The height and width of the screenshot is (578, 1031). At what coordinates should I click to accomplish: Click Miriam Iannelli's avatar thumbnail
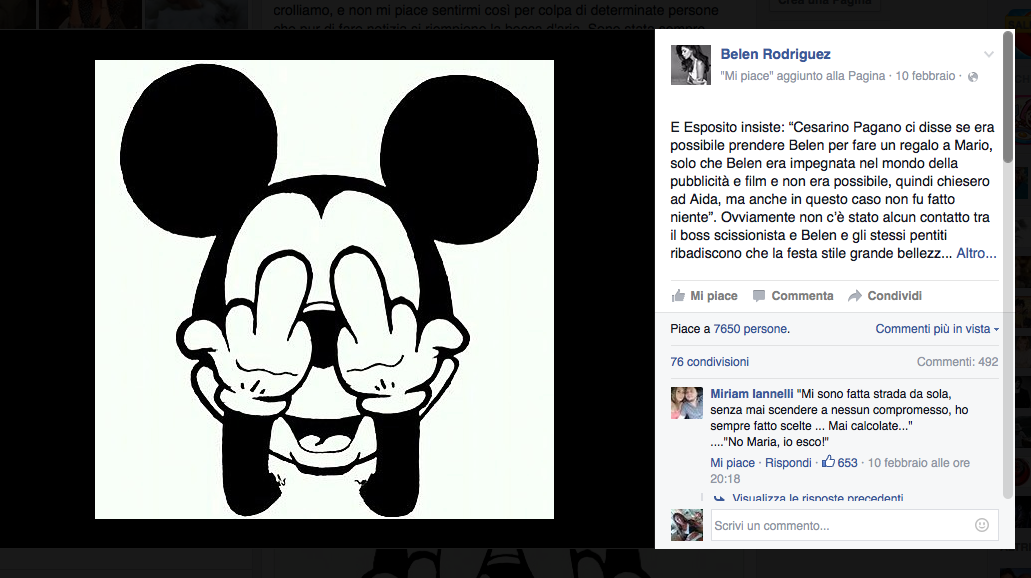pos(687,403)
